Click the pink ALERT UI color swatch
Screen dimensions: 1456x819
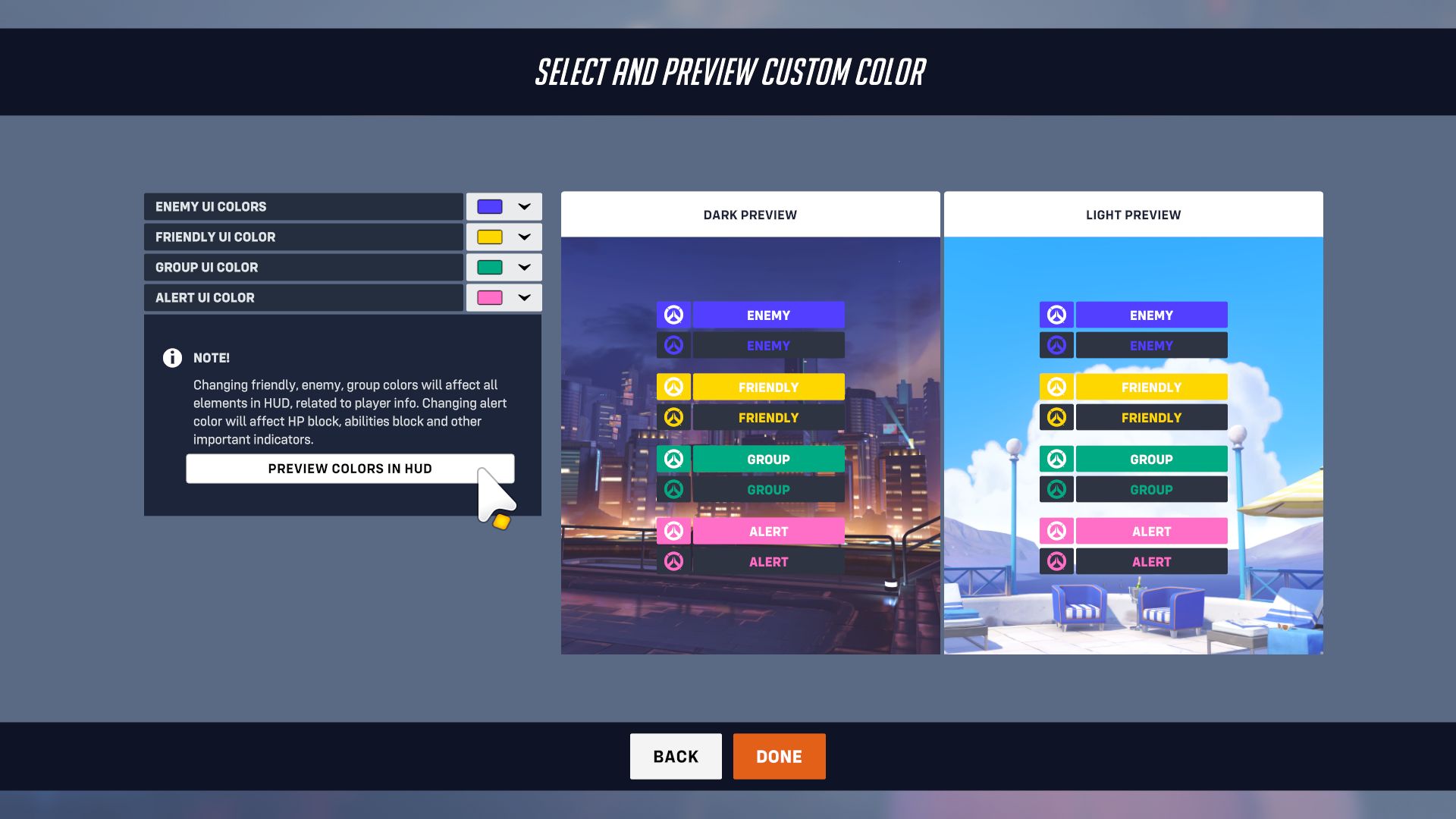[489, 297]
